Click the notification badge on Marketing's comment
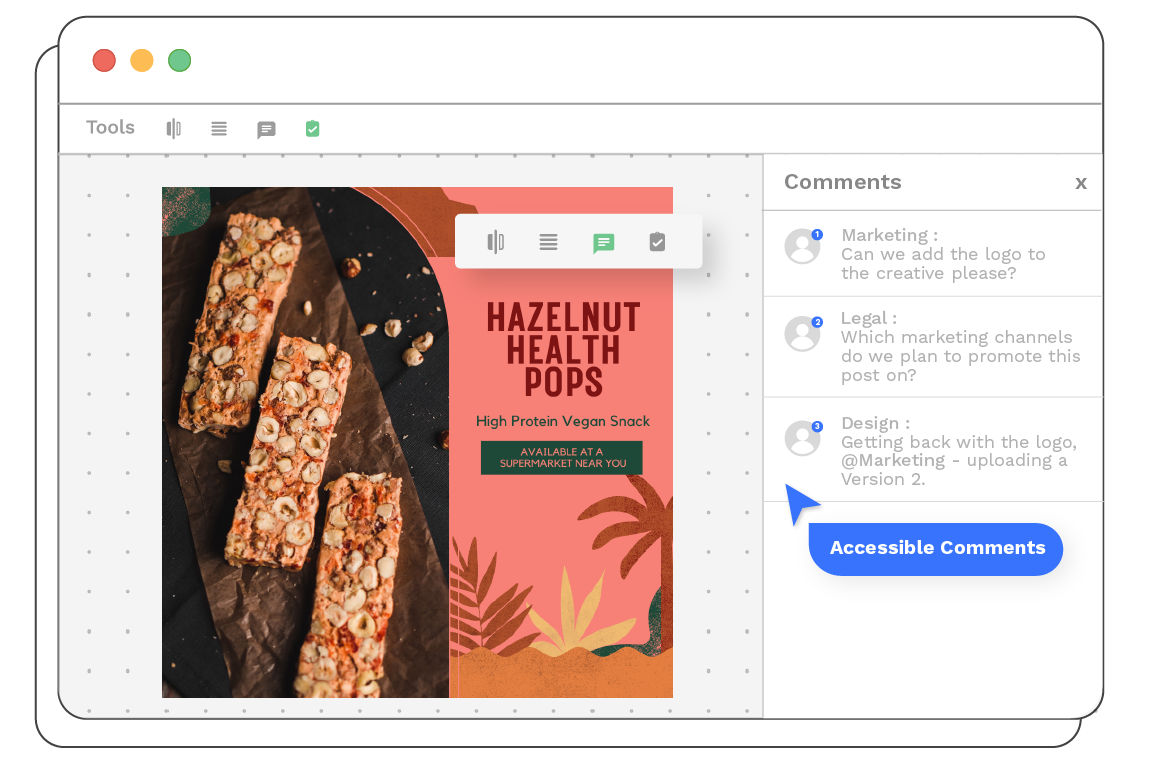 [x=816, y=234]
